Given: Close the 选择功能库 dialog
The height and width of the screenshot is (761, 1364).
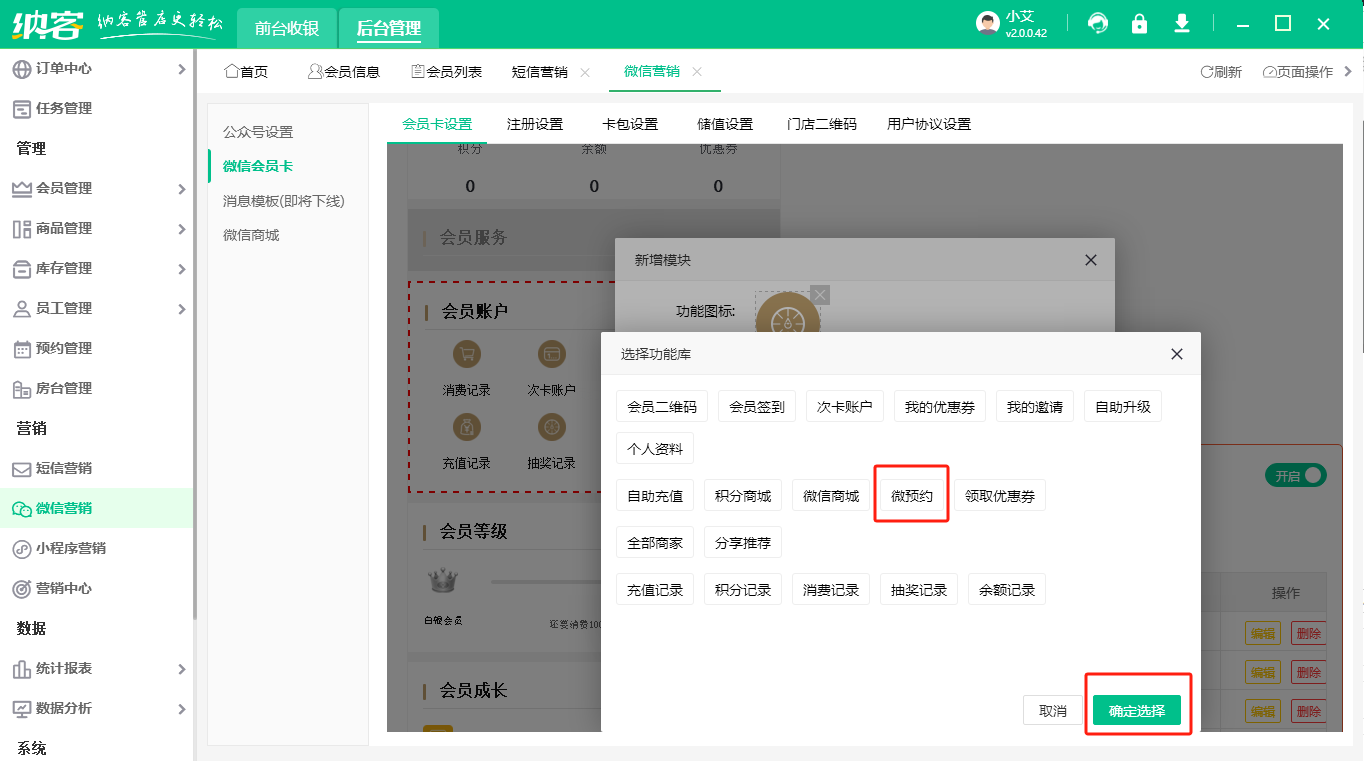Looking at the screenshot, I should tap(1177, 354).
